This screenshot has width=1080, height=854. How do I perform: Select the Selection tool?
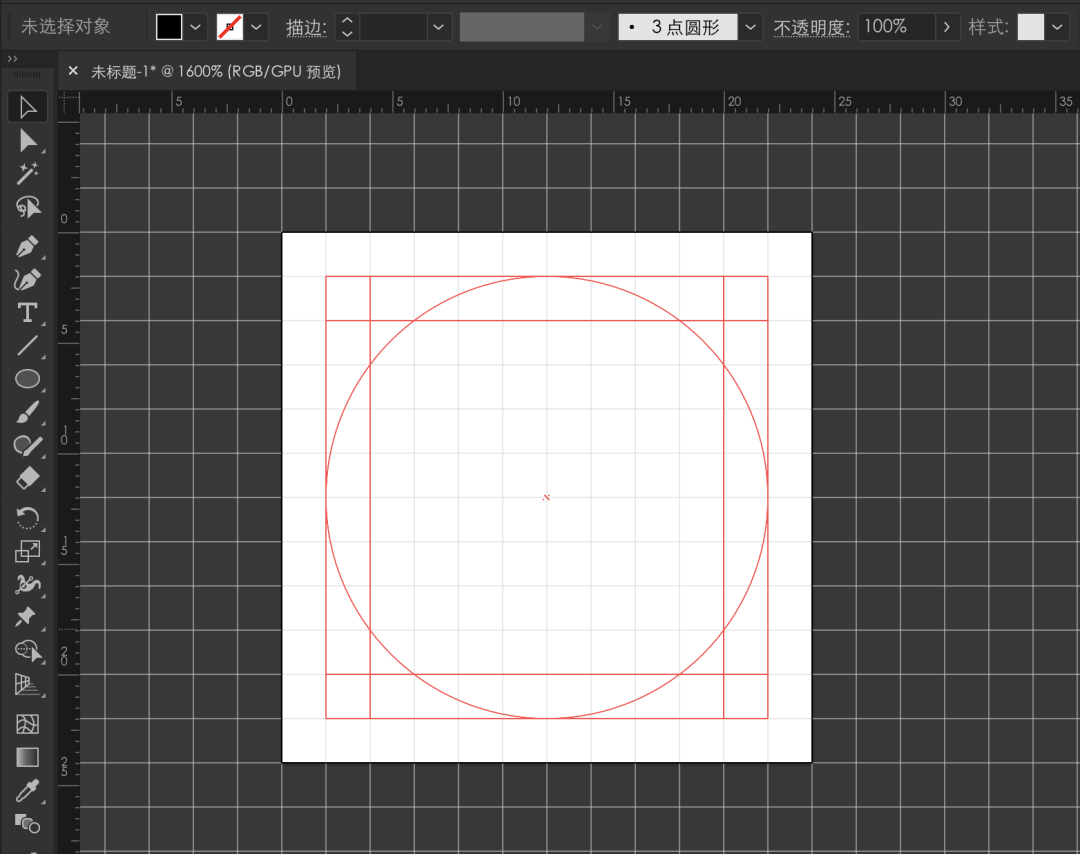pyautogui.click(x=28, y=107)
